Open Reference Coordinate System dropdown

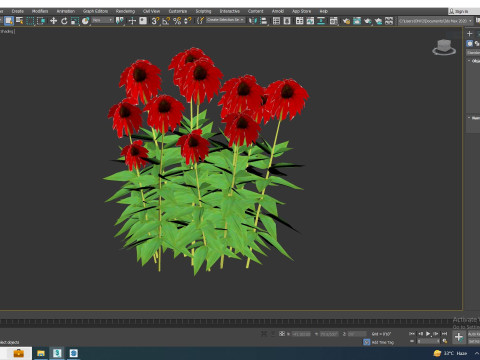[x=103, y=20]
